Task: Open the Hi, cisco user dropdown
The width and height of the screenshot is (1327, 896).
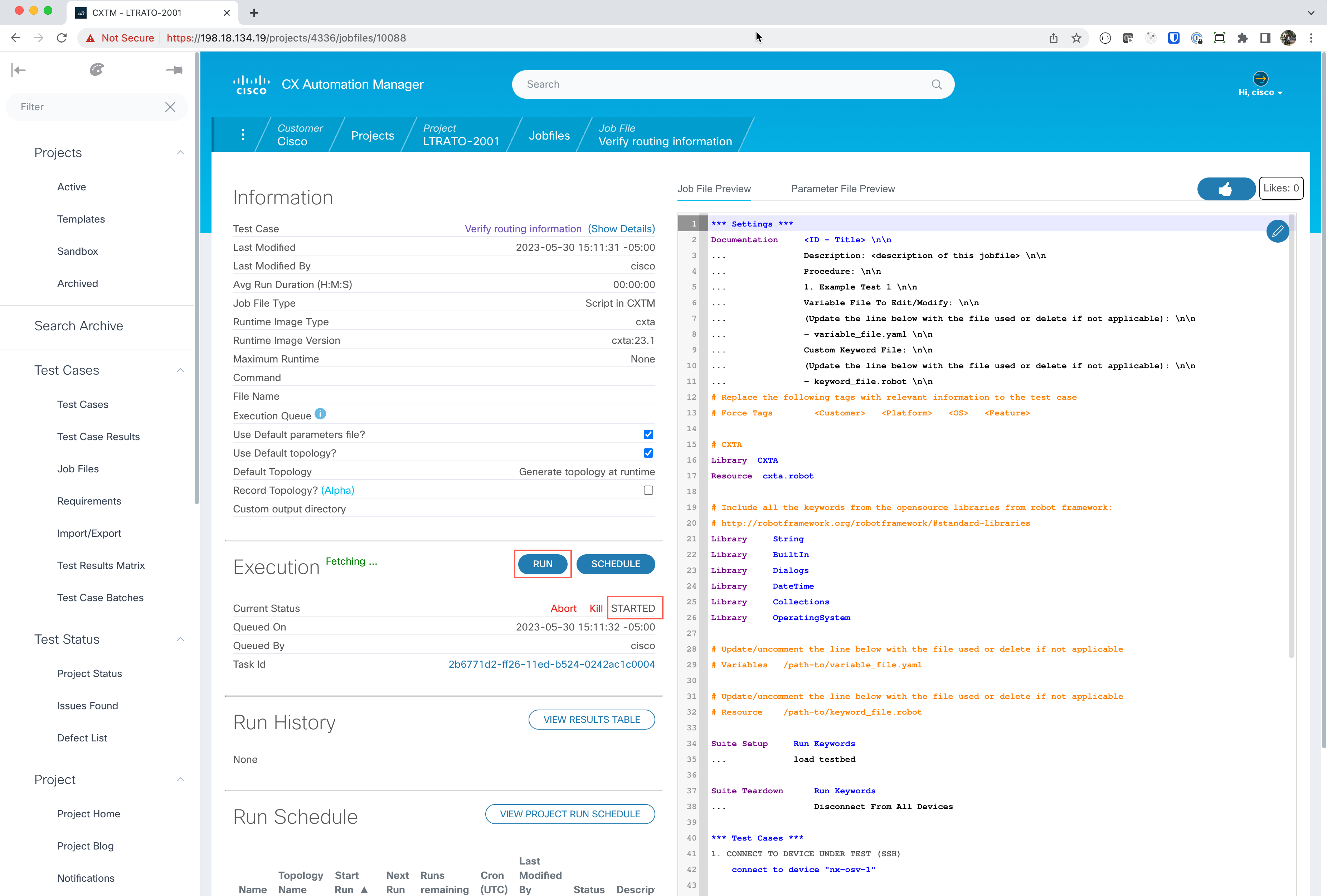Action: [1260, 93]
